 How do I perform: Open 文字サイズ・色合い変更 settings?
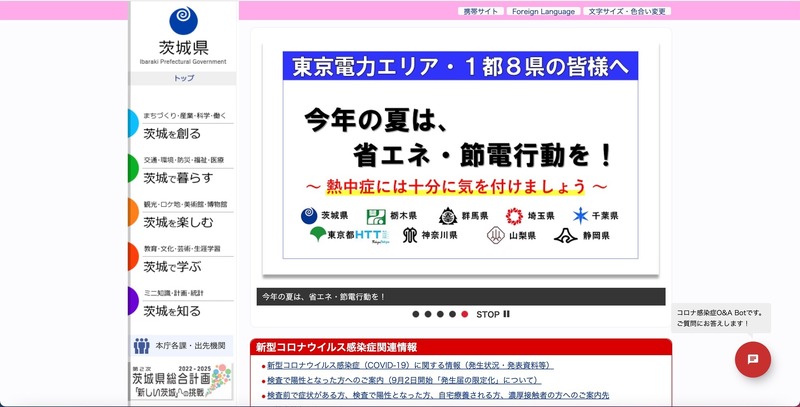627,11
